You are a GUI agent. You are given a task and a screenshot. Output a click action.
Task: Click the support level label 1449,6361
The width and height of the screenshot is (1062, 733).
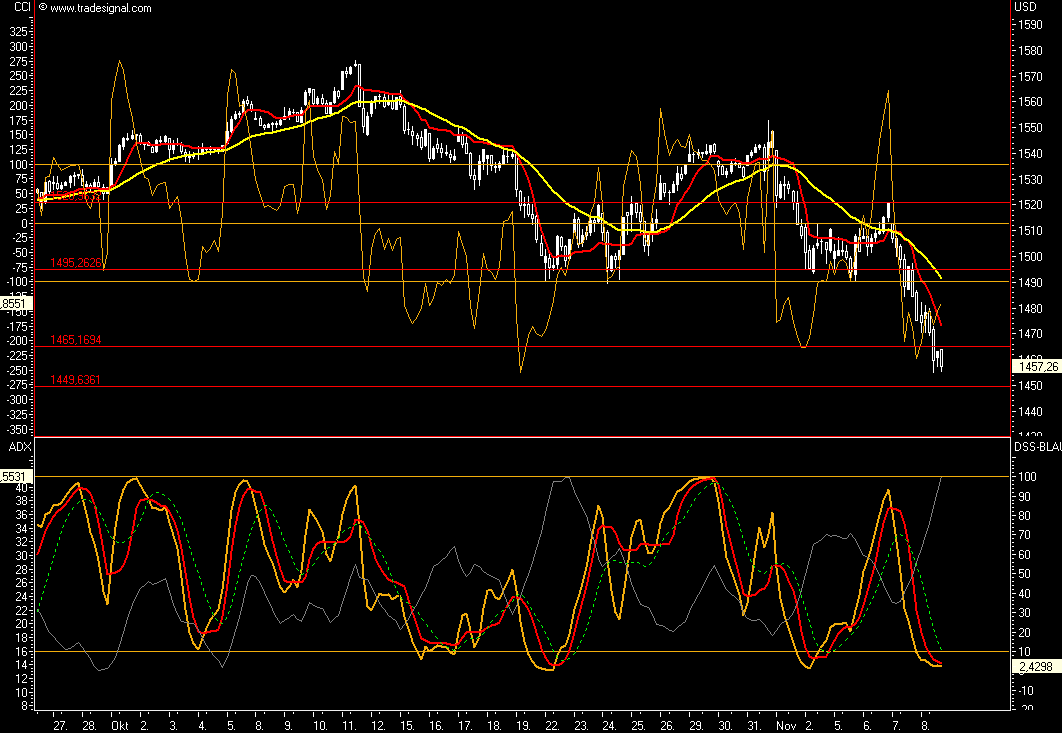[x=76, y=380]
